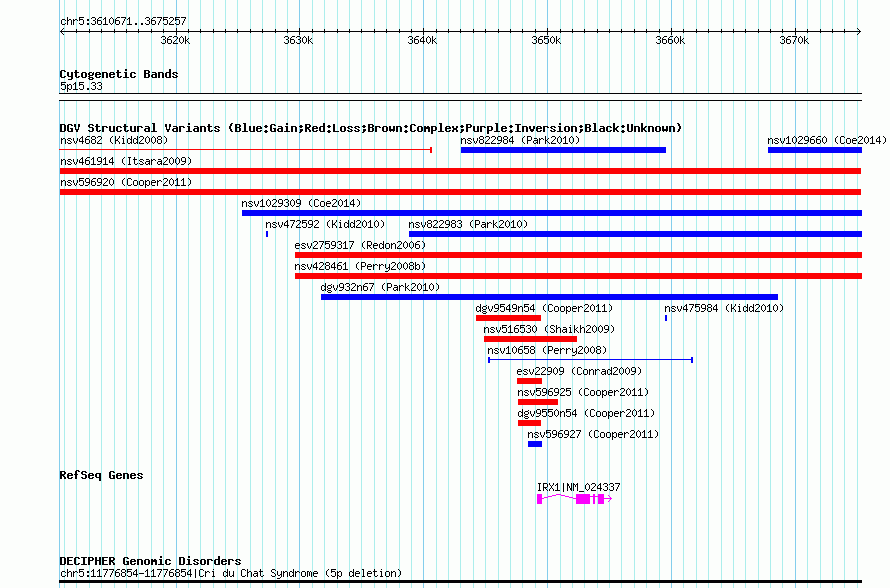Viewport: 890px width, 588px height.
Task: Click the dgv9549n54 (Cooper2011) label
Action: tap(544, 308)
